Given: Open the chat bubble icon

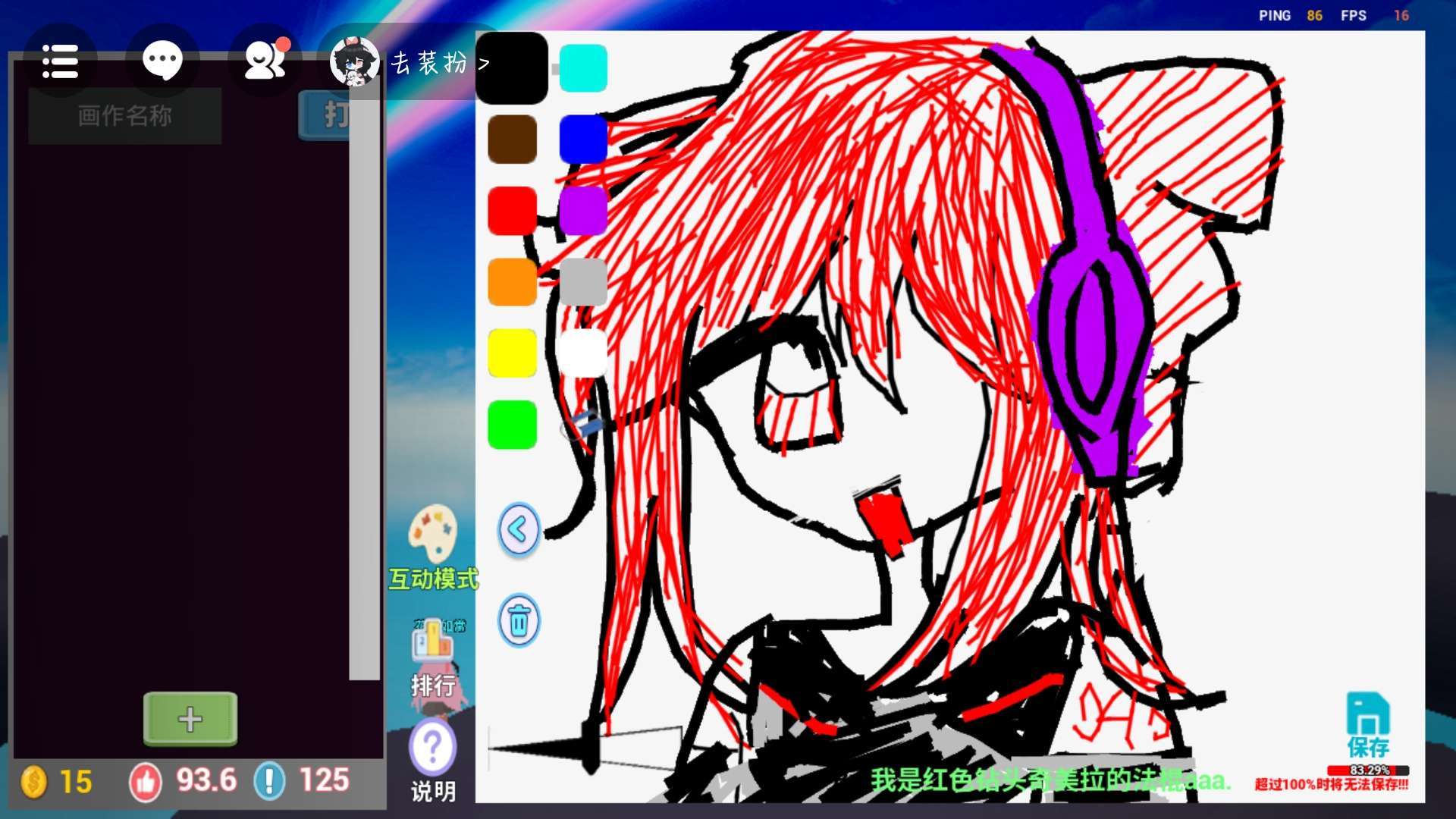Looking at the screenshot, I should click(x=162, y=61).
